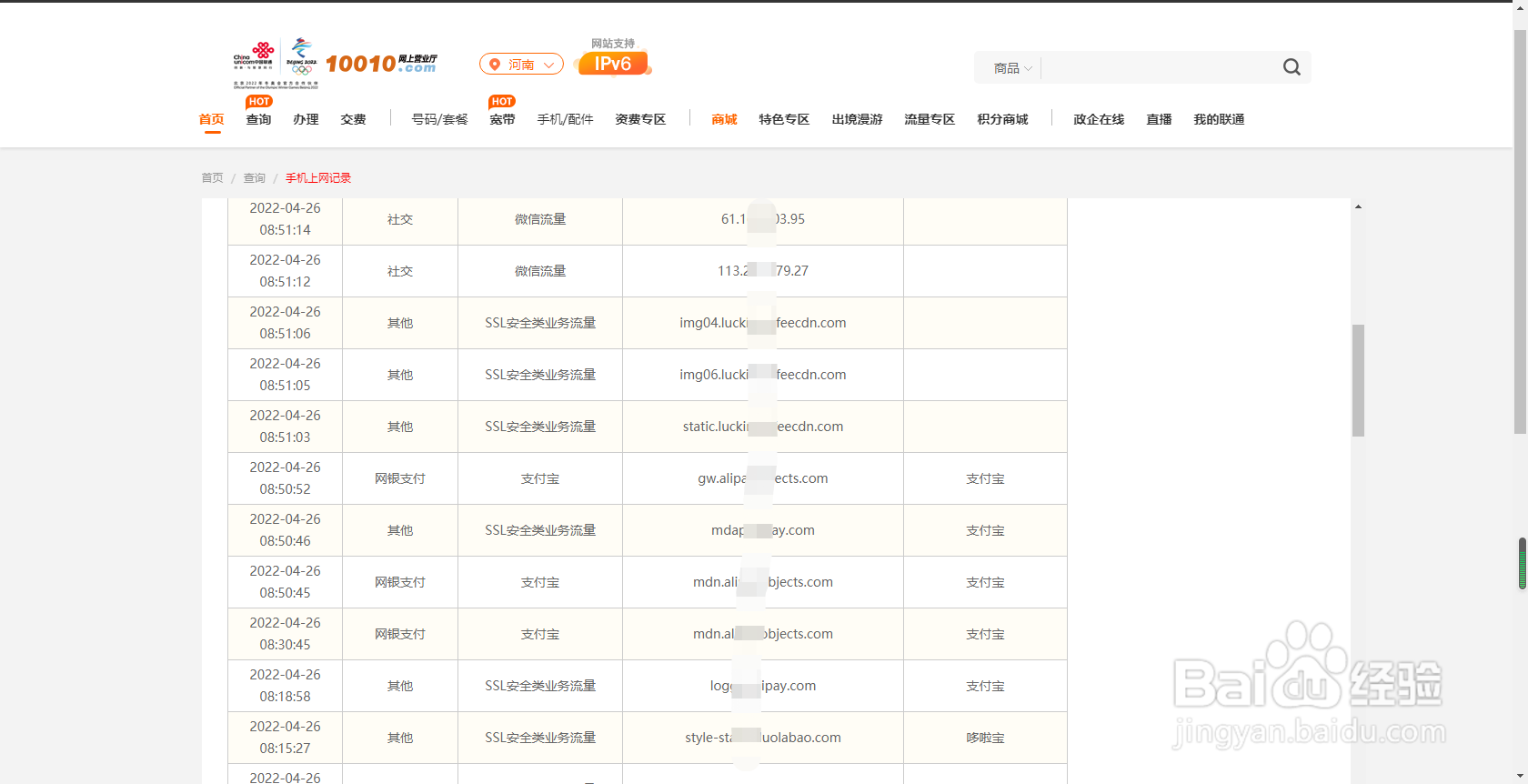Click 网银支付 in the 08:50:52 row

pyautogui.click(x=400, y=478)
